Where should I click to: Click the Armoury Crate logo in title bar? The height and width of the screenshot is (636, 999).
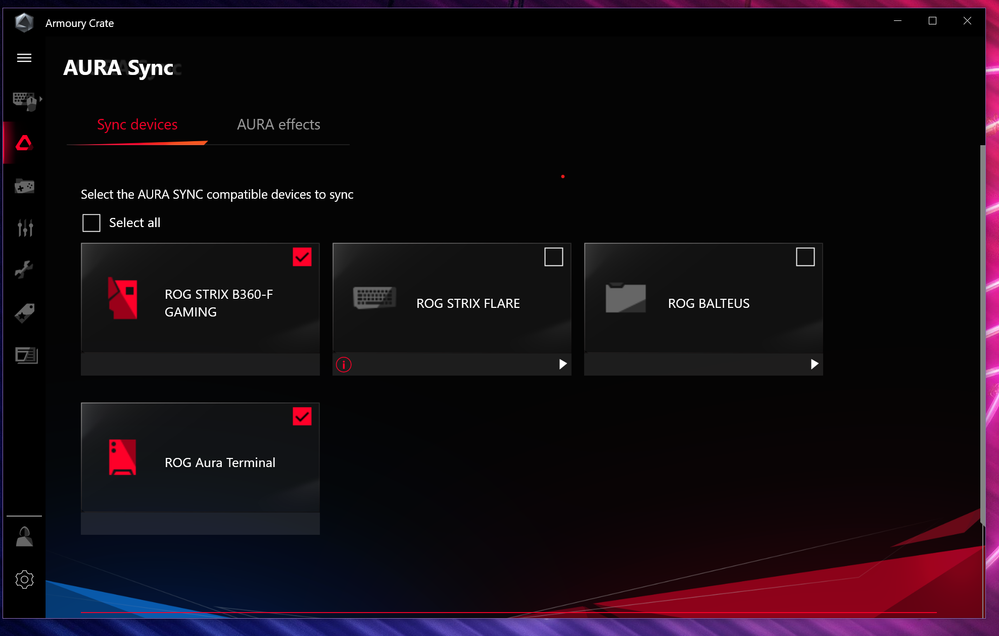[x=24, y=23]
